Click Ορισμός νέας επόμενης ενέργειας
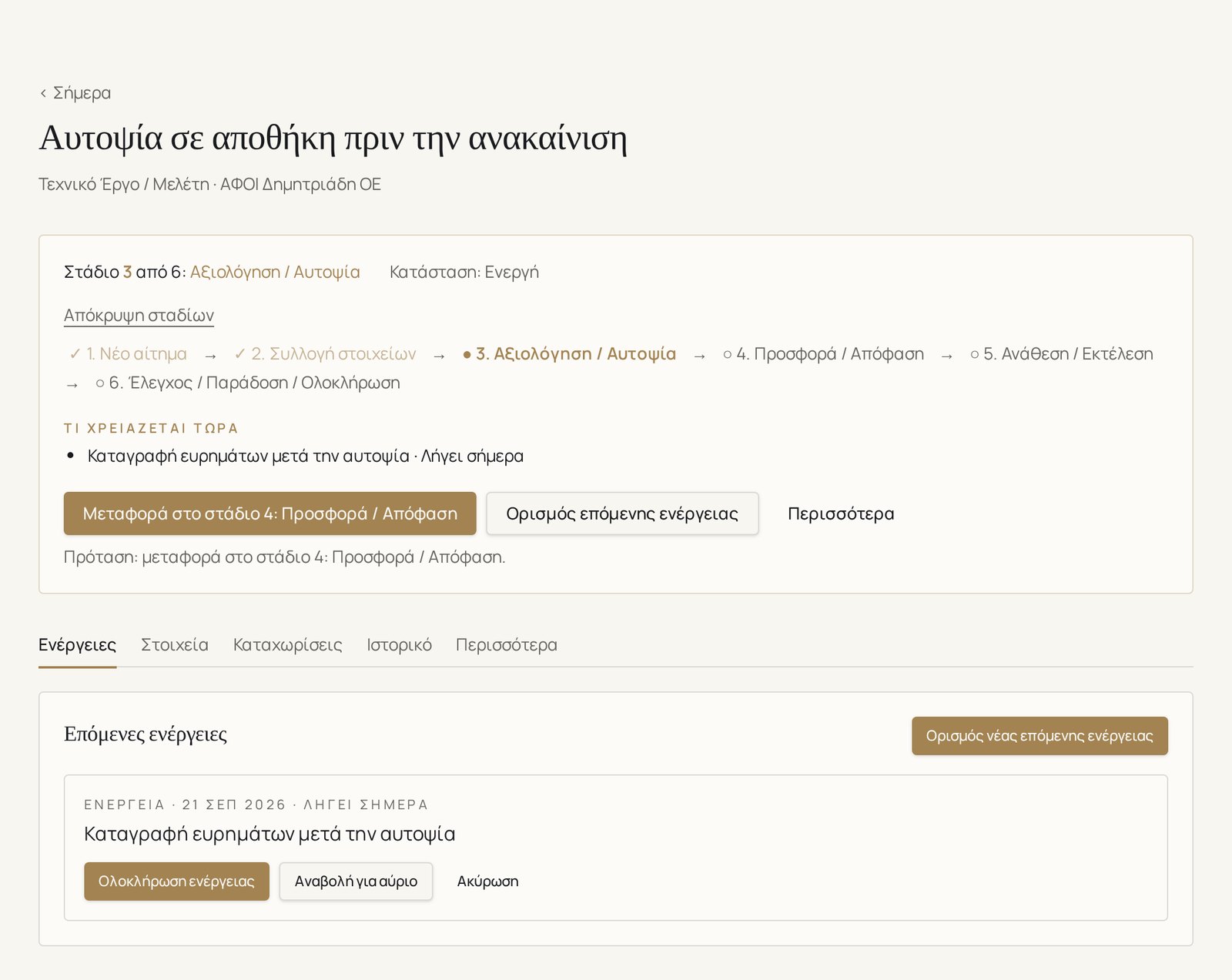 1039,736
